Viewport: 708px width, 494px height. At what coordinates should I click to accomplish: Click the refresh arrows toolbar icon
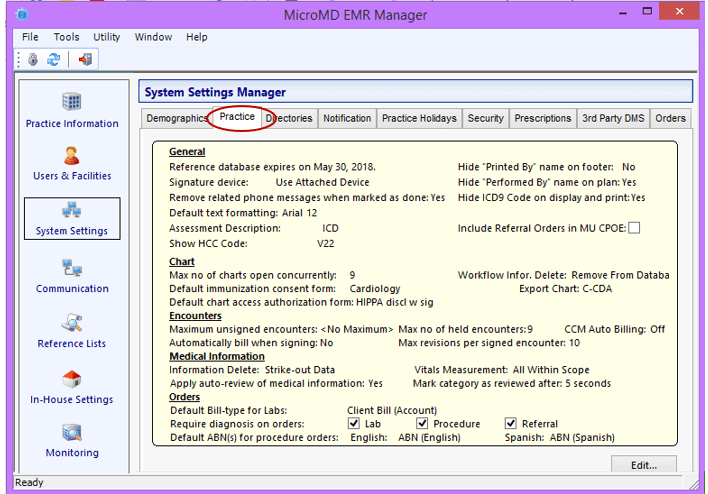click(53, 59)
